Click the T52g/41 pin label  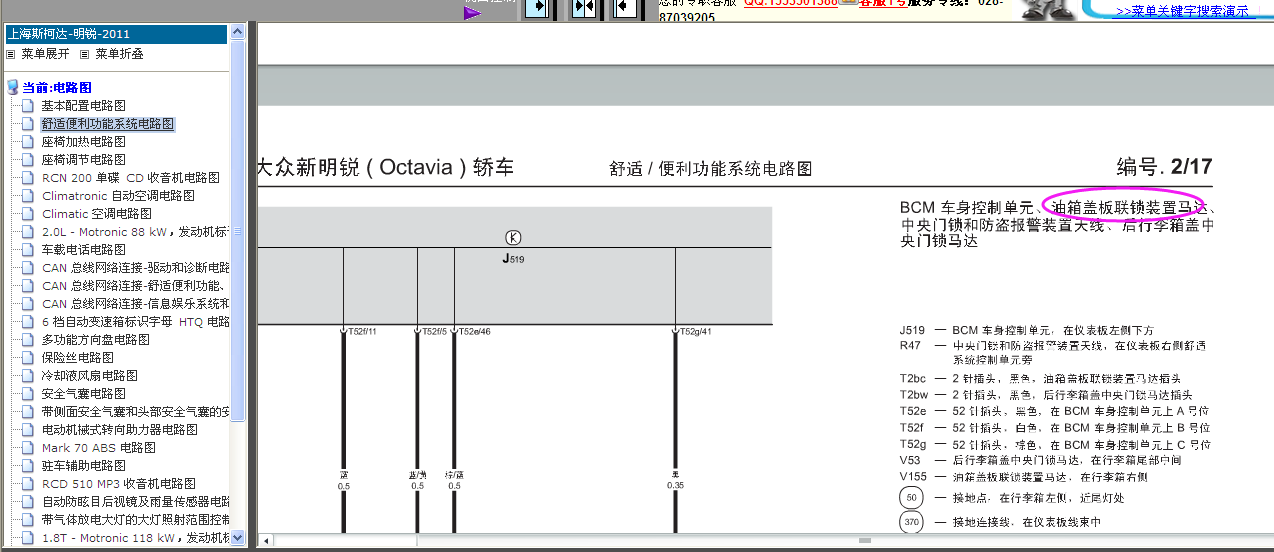[695, 331]
